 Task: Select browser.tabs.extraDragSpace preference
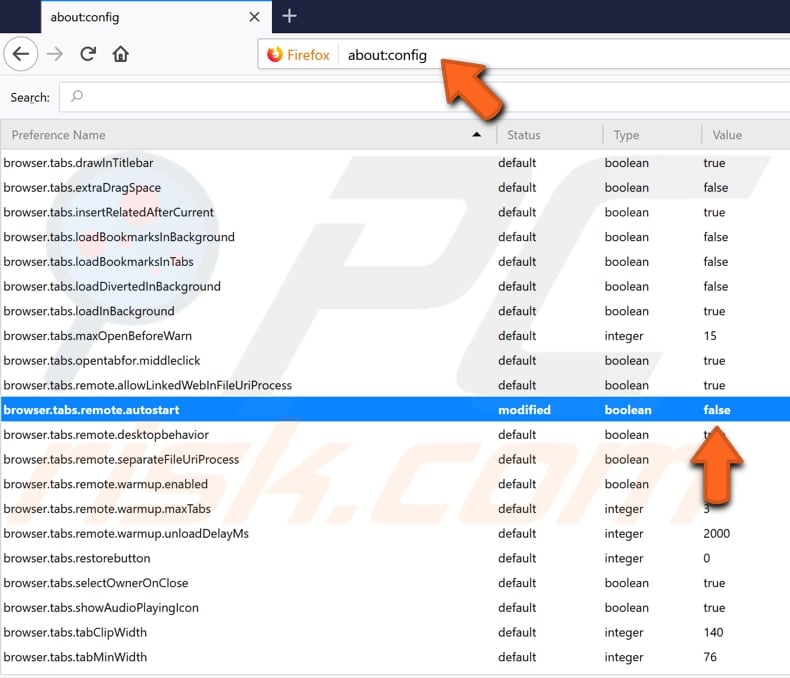point(395,187)
